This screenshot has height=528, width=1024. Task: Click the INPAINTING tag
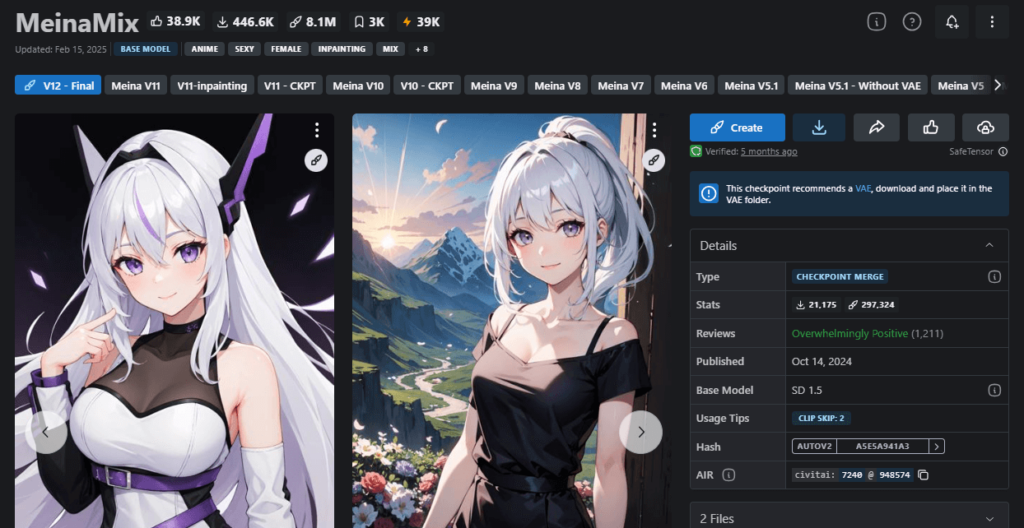tap(342, 49)
